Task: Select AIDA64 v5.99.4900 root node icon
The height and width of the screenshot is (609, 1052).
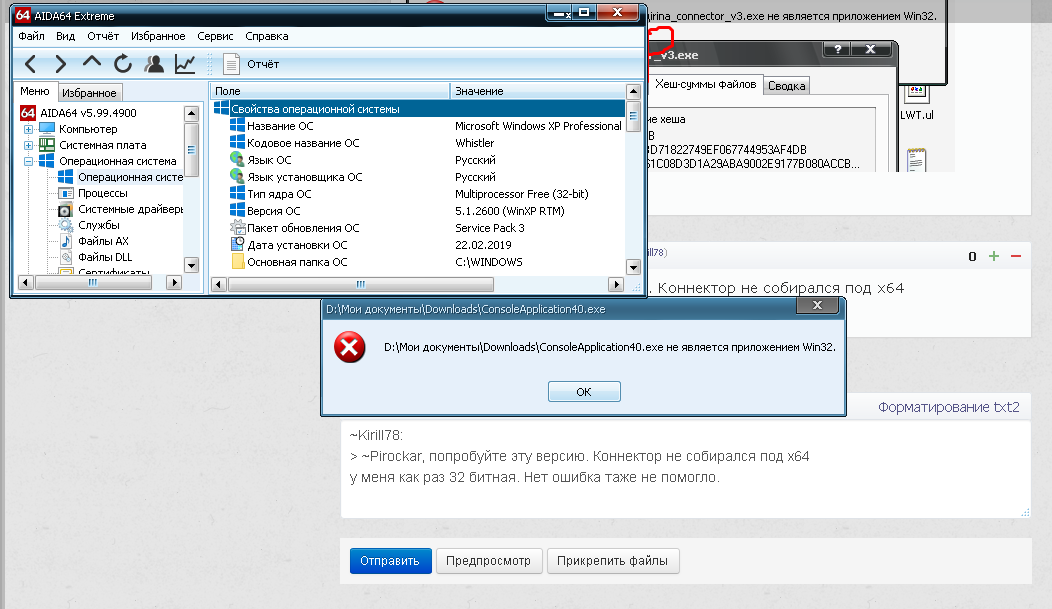Action: click(x=28, y=113)
